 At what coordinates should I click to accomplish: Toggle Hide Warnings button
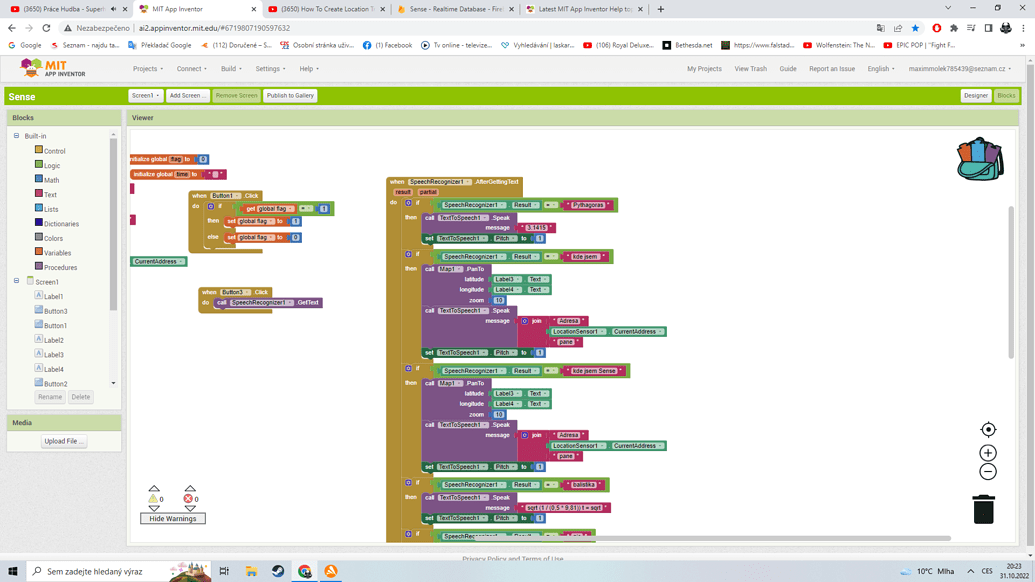[x=173, y=519]
